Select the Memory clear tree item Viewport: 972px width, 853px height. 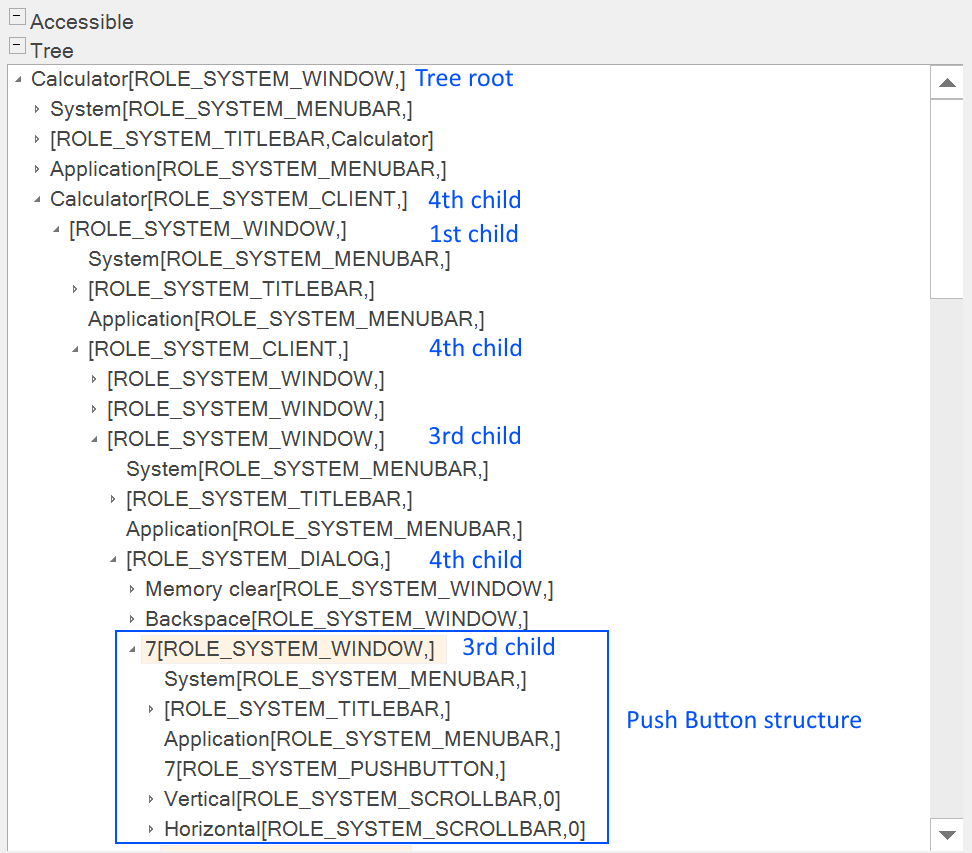point(348,589)
